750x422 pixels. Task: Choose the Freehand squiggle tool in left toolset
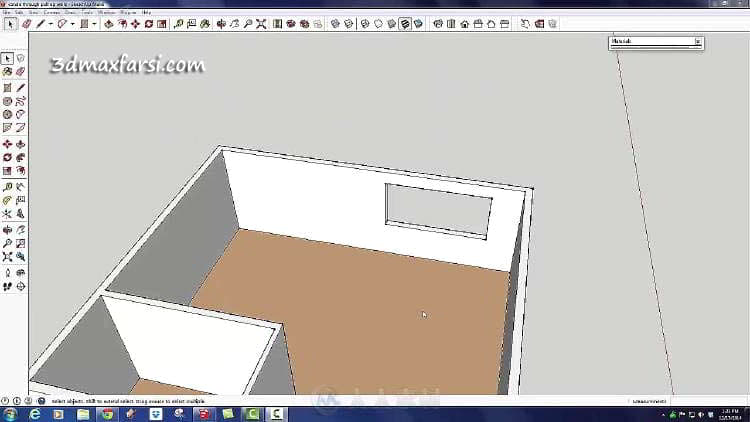click(21, 101)
